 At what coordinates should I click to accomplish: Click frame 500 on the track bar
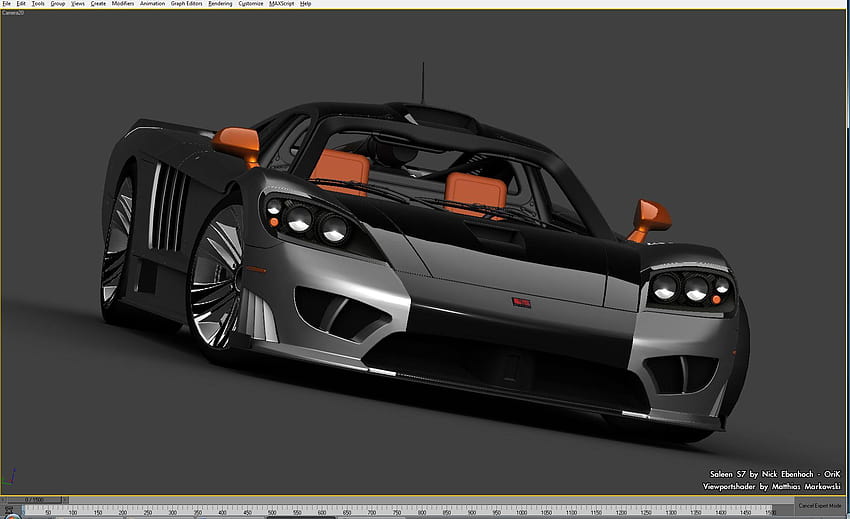272,512
